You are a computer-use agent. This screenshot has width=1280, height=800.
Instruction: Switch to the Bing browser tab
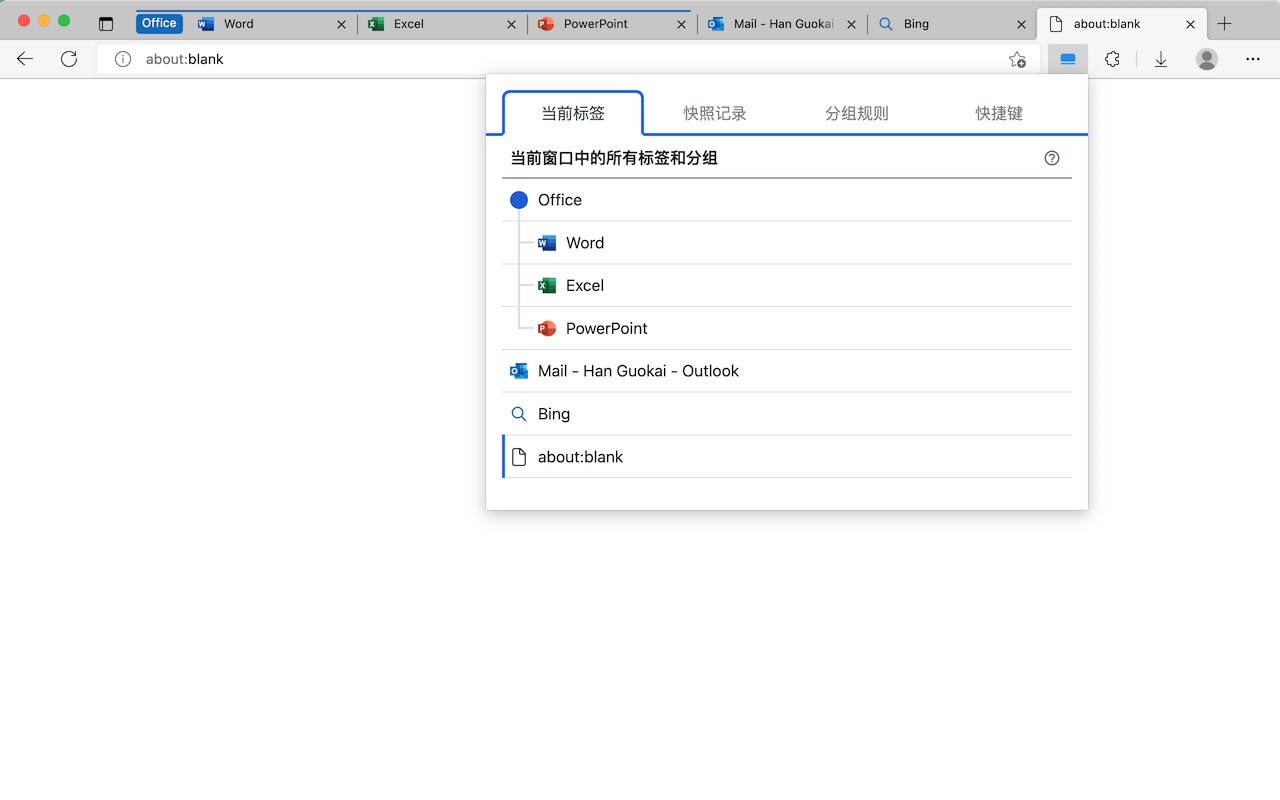click(x=952, y=24)
